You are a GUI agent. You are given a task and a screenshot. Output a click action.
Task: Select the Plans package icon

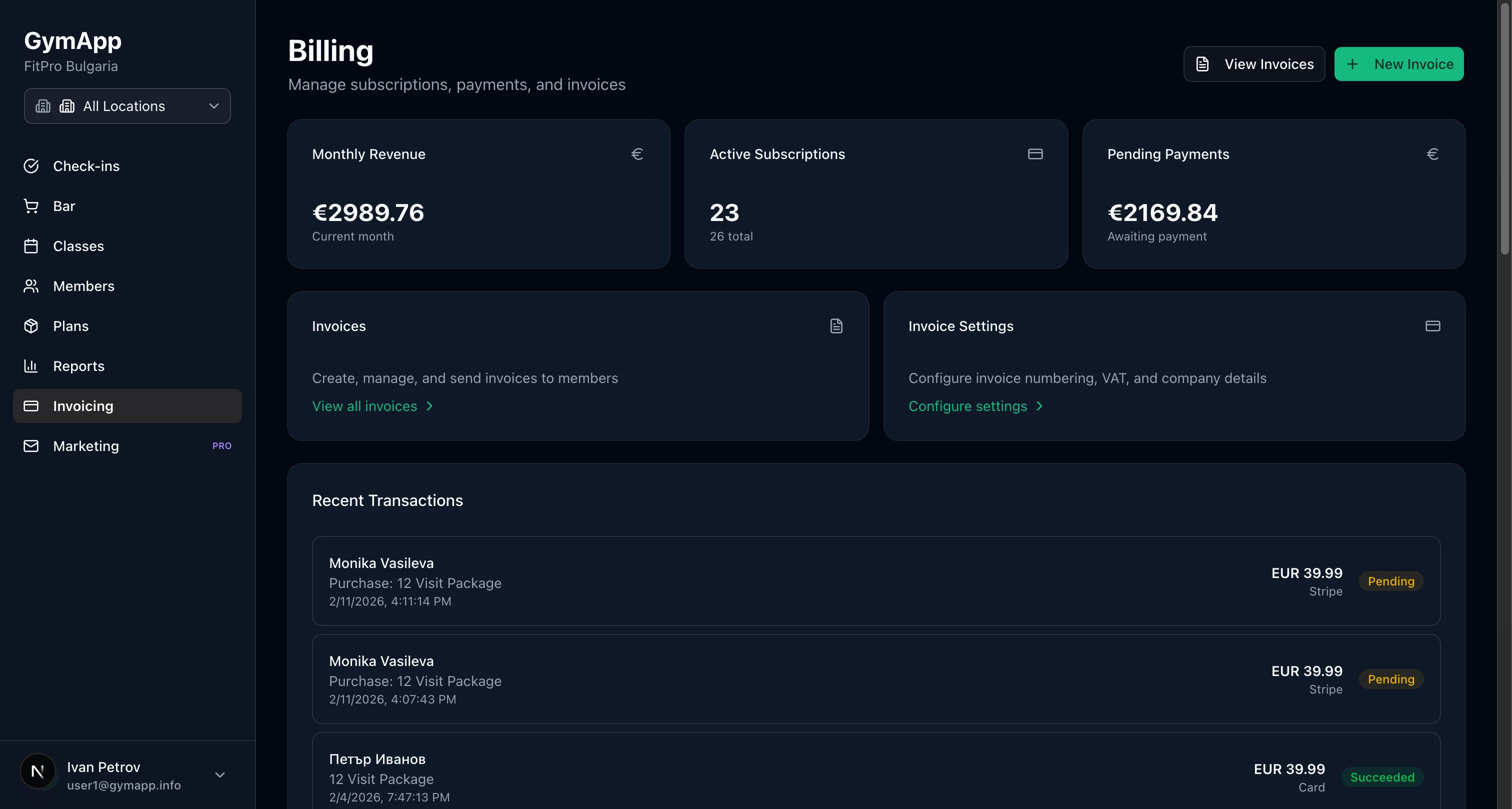[31, 326]
